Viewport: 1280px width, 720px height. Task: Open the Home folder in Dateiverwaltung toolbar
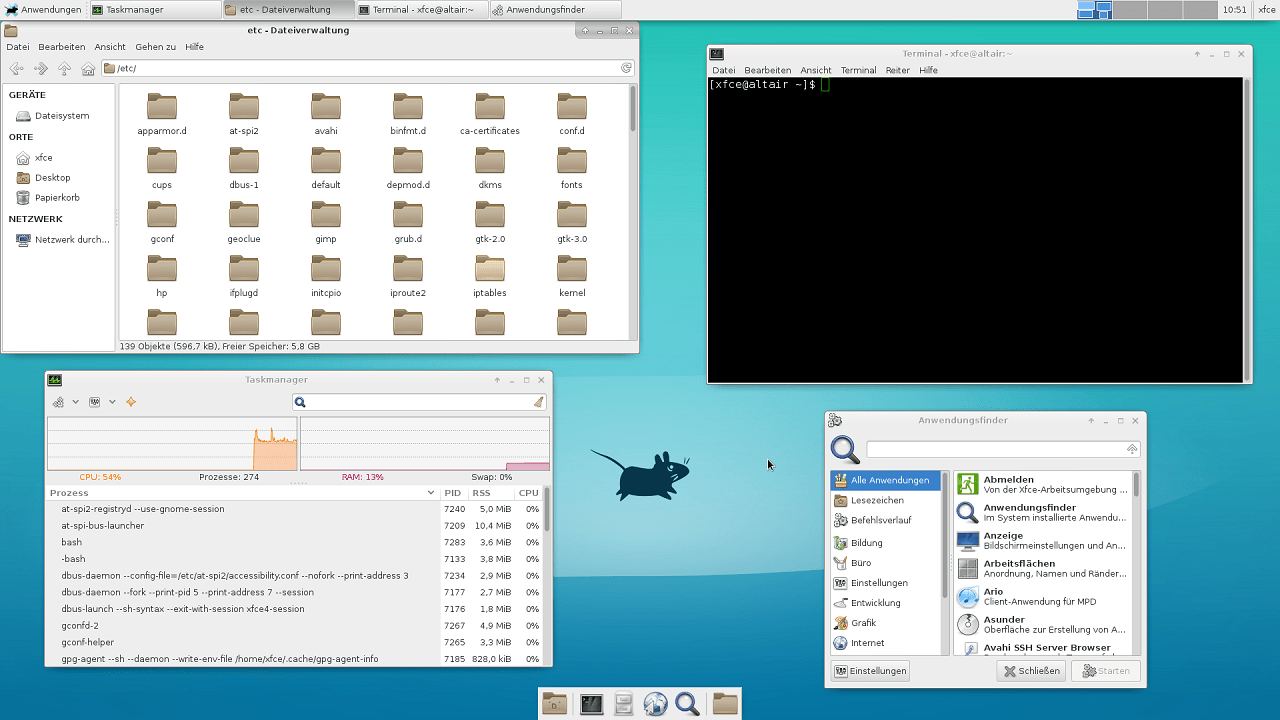(x=88, y=68)
